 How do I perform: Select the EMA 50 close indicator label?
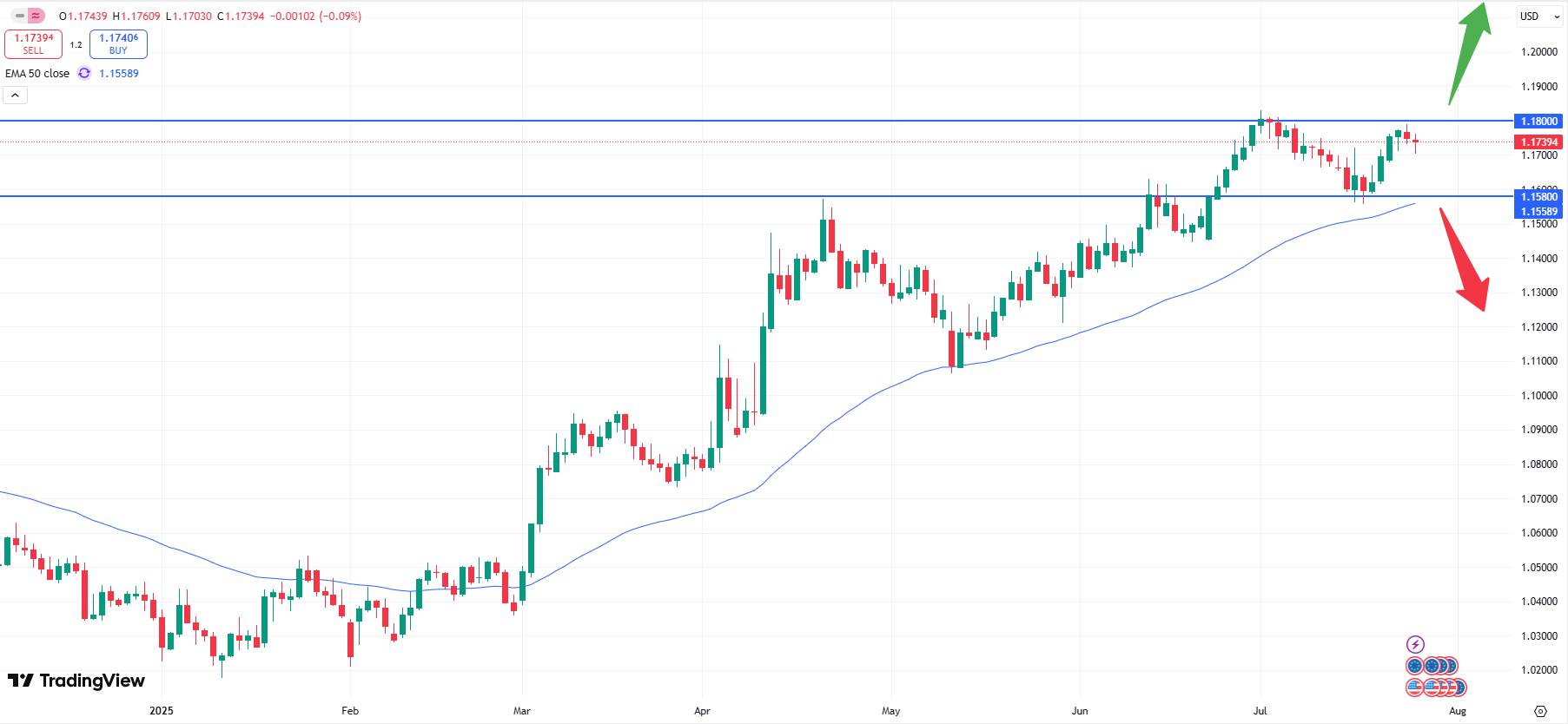(37, 74)
